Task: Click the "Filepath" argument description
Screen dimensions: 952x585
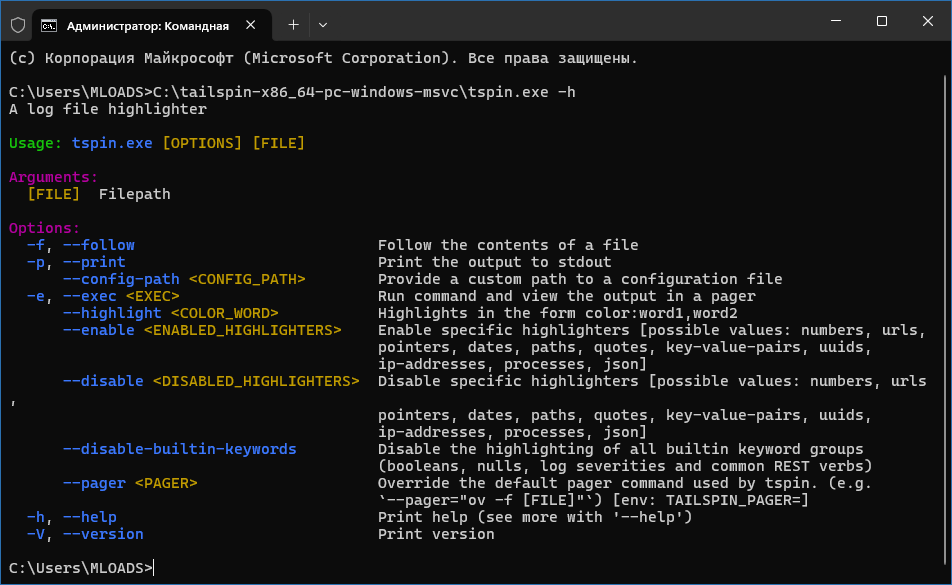Action: pos(134,194)
